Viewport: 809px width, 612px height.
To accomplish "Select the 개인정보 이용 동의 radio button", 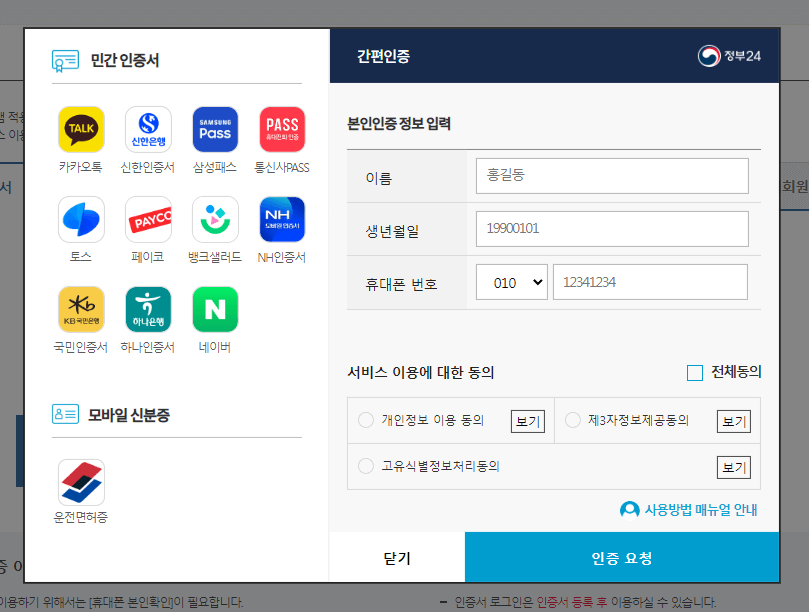I will [366, 420].
